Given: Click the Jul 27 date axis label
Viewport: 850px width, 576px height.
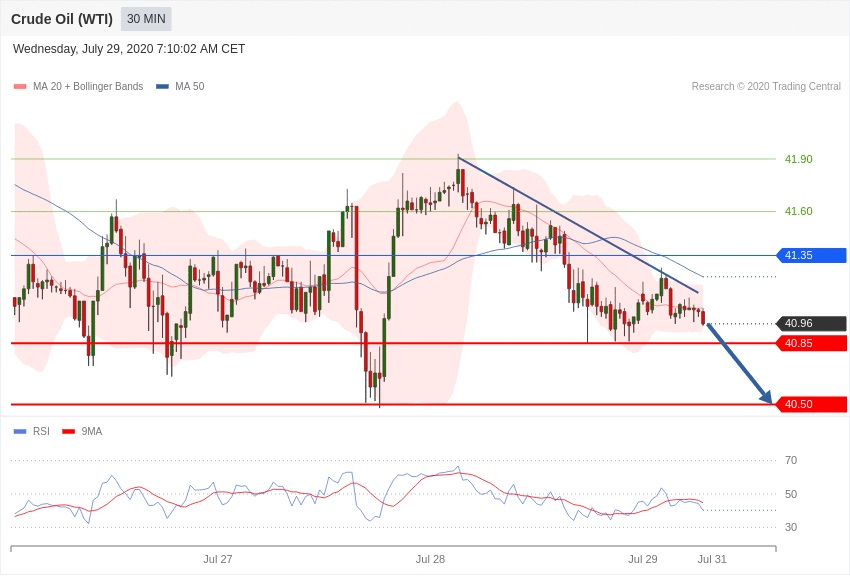Looking at the screenshot, I should coord(218,559).
